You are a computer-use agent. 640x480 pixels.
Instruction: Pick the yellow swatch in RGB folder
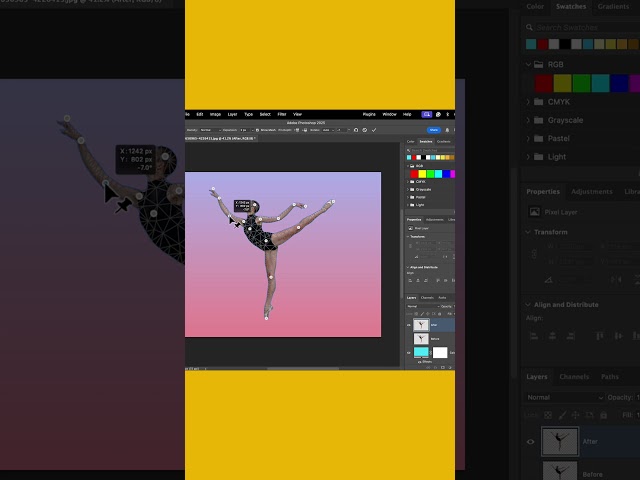(x=422, y=174)
